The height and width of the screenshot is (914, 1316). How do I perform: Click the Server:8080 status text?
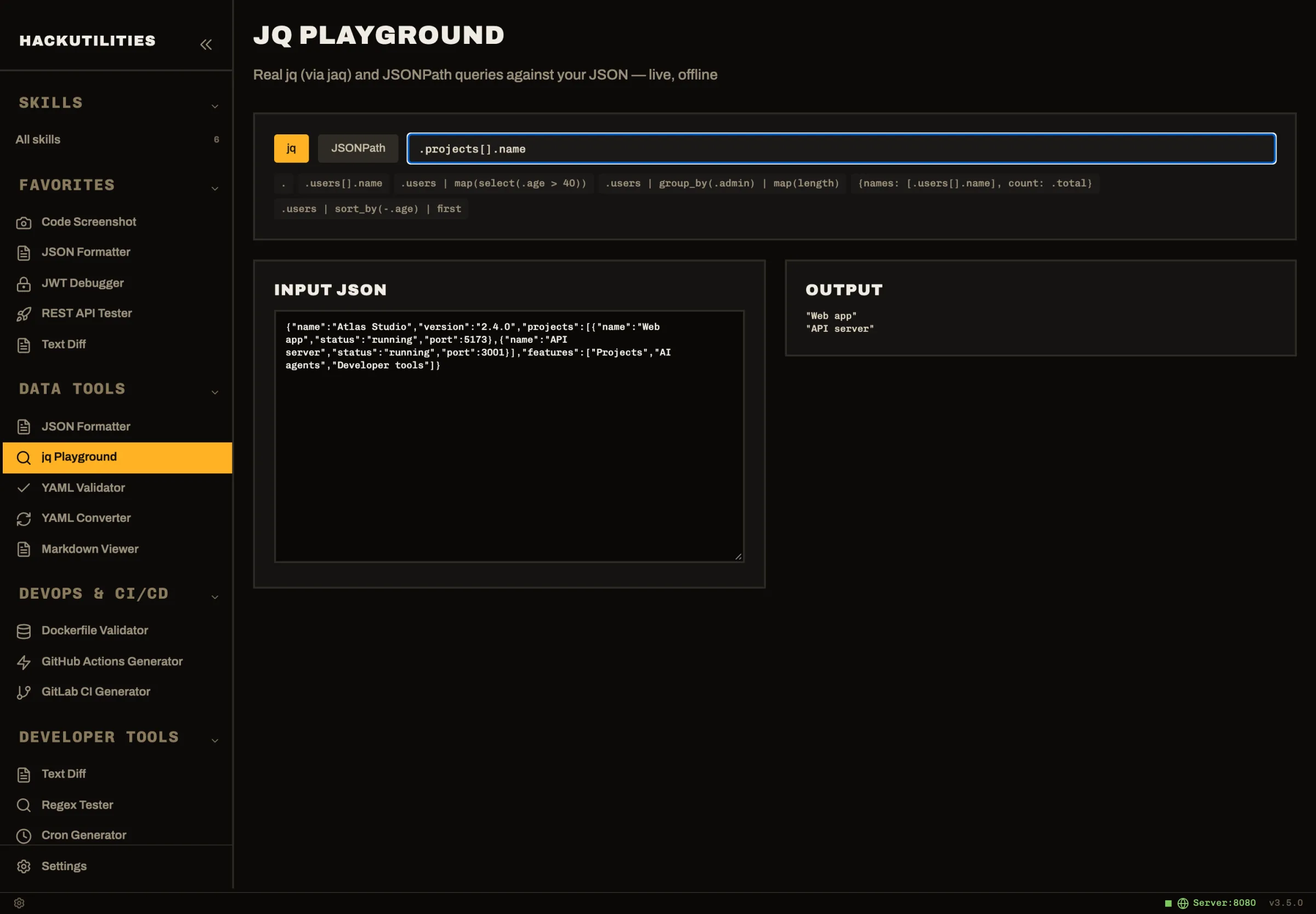(1224, 903)
